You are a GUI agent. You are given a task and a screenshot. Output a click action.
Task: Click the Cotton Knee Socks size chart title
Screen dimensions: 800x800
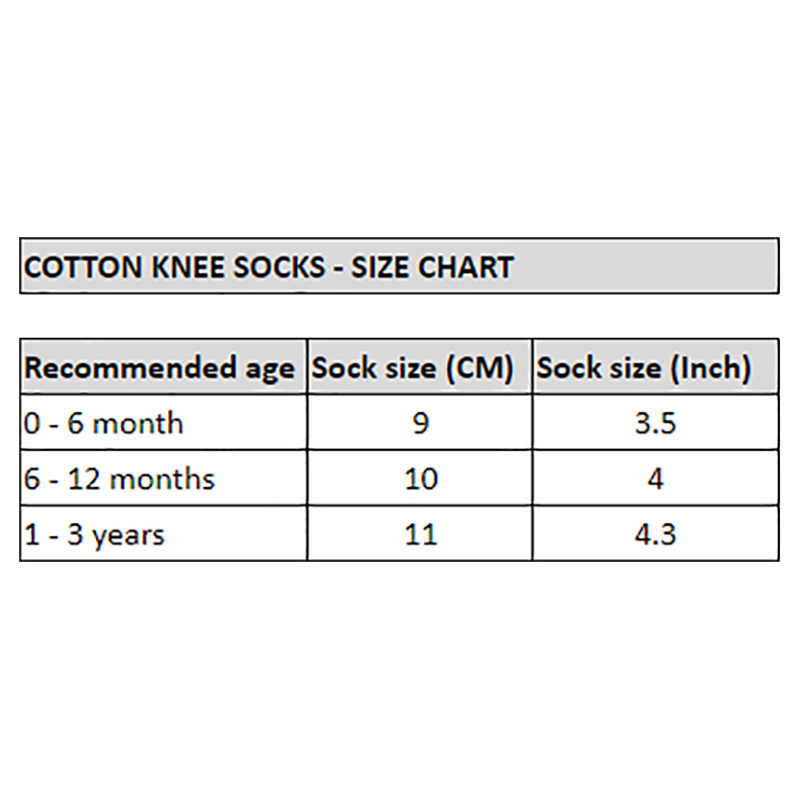[x=268, y=267]
